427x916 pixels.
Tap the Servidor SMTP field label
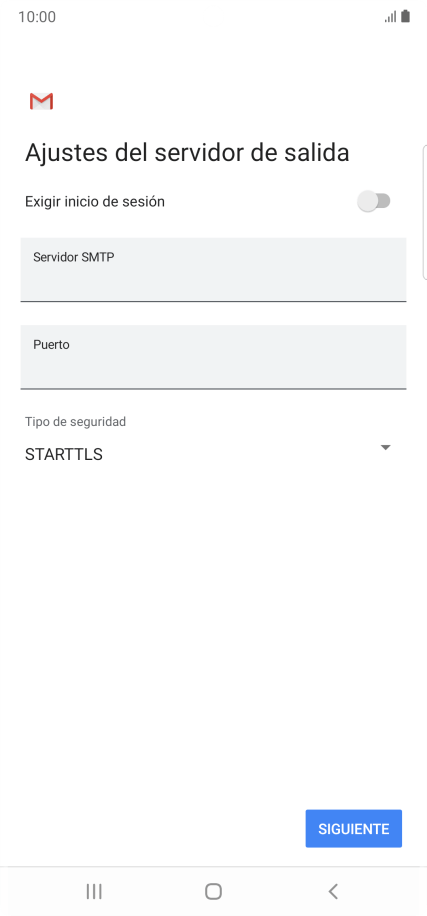coord(74,257)
